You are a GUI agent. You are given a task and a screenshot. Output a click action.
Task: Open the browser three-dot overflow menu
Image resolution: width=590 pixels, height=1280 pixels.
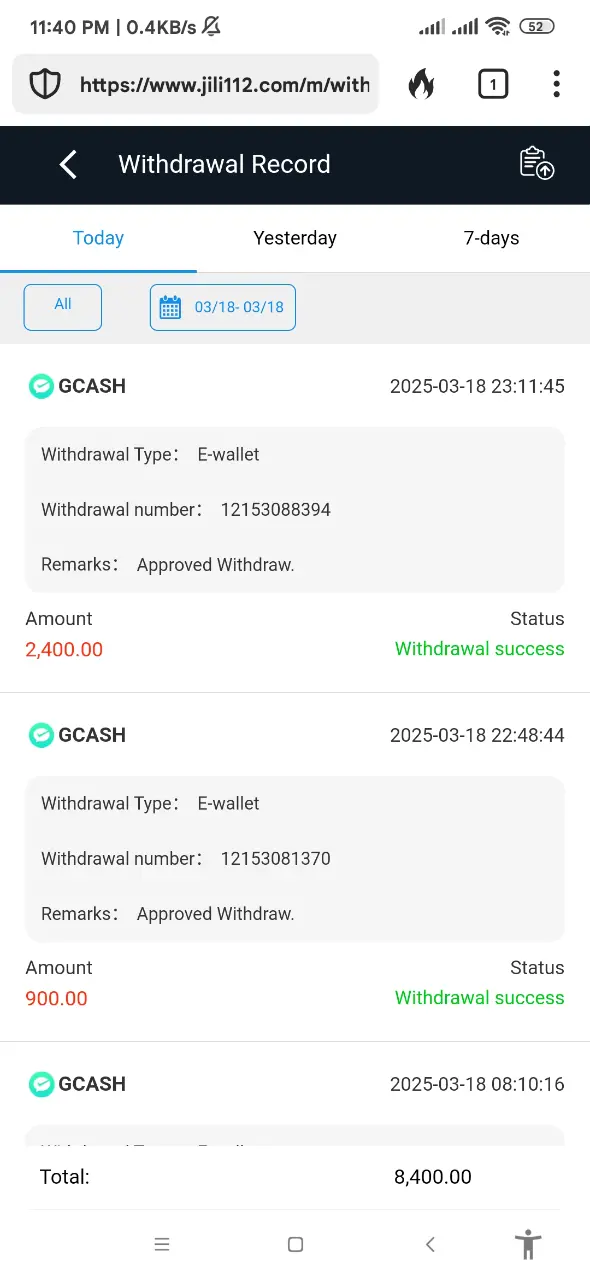coord(556,84)
